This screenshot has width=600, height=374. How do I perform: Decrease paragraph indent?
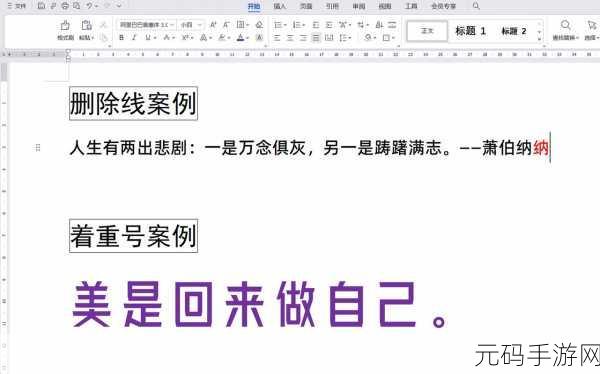(316, 25)
